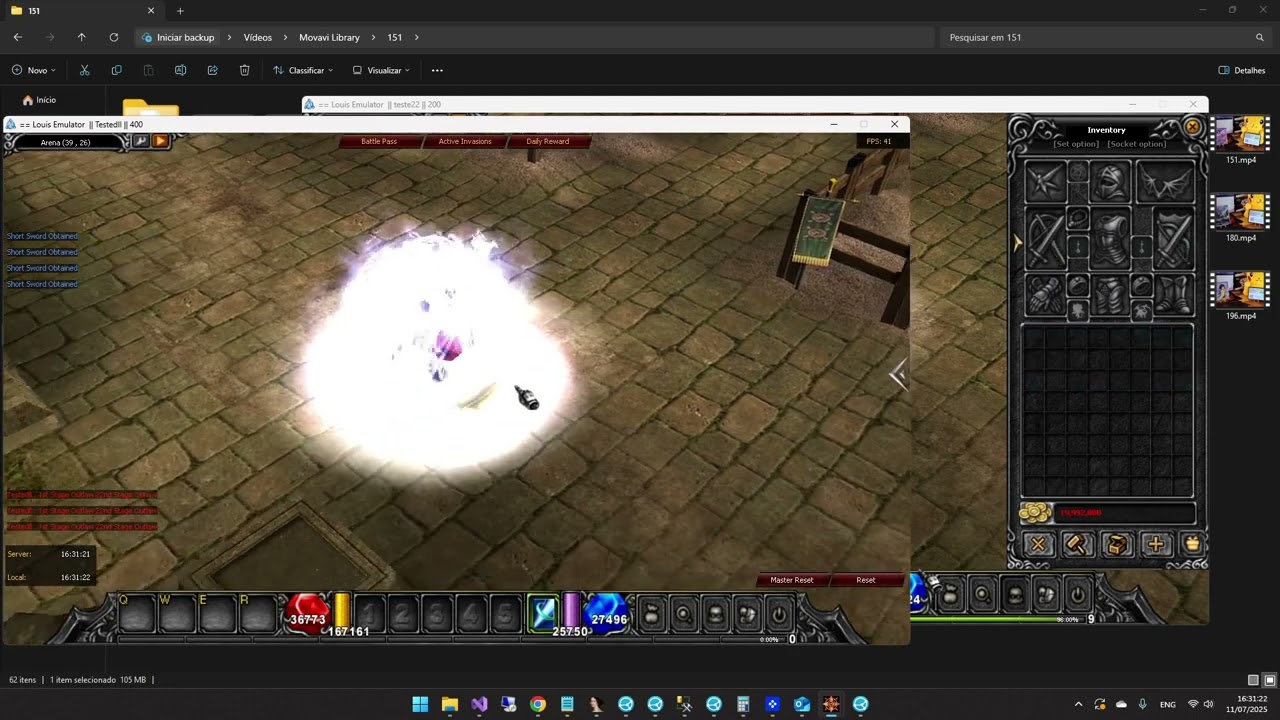Viewport: 1280px width, 720px height.
Task: Select the left-hand weapon slot
Action: coord(1046,238)
